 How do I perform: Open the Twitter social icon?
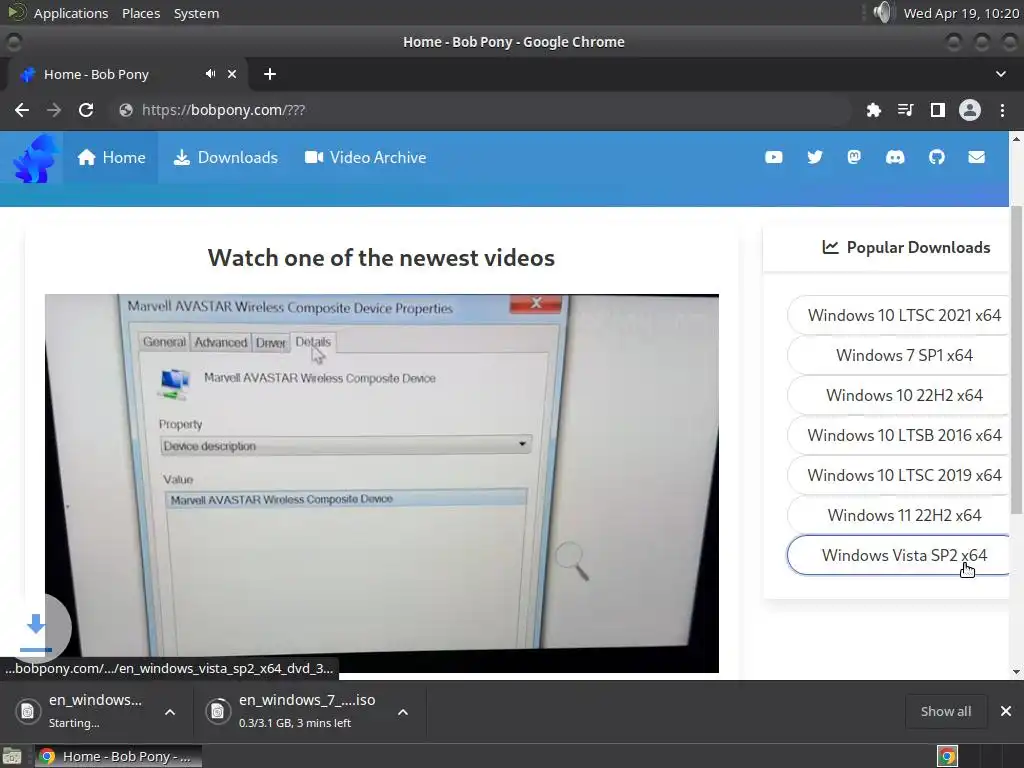pyautogui.click(x=814, y=157)
